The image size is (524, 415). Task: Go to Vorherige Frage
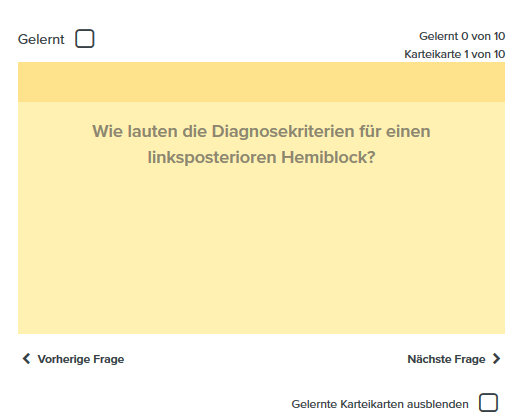(x=73, y=359)
